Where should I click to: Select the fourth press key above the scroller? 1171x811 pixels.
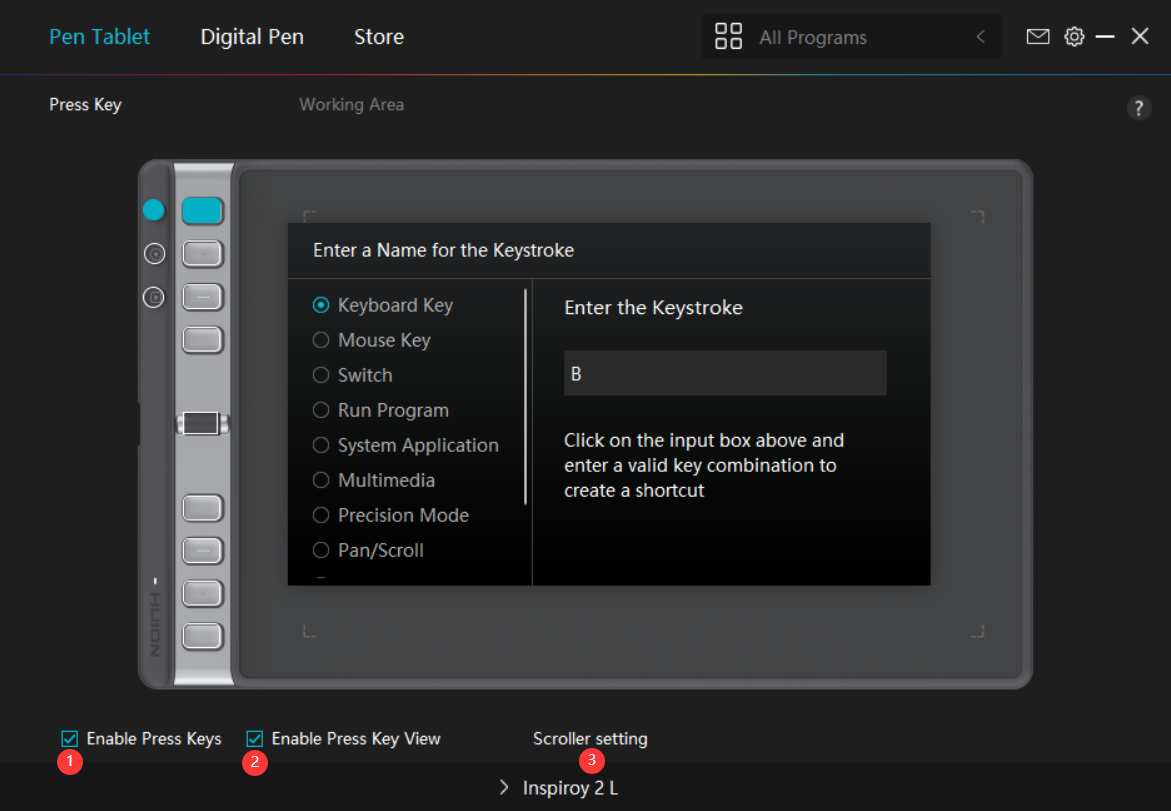(x=202, y=340)
